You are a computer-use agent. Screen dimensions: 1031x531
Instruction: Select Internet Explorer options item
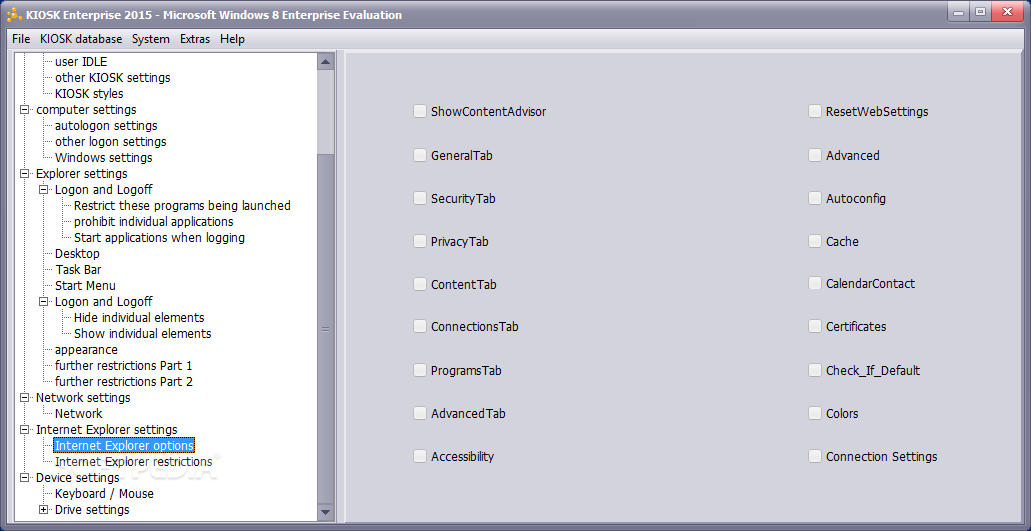click(124, 446)
